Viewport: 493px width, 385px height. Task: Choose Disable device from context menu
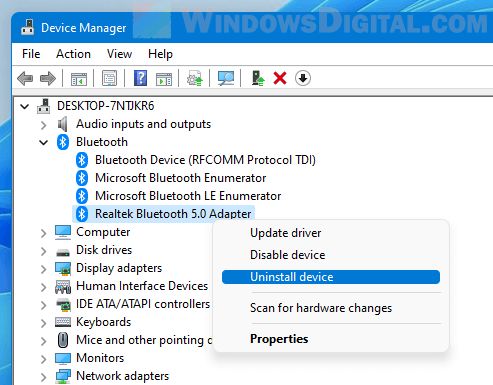click(331, 255)
